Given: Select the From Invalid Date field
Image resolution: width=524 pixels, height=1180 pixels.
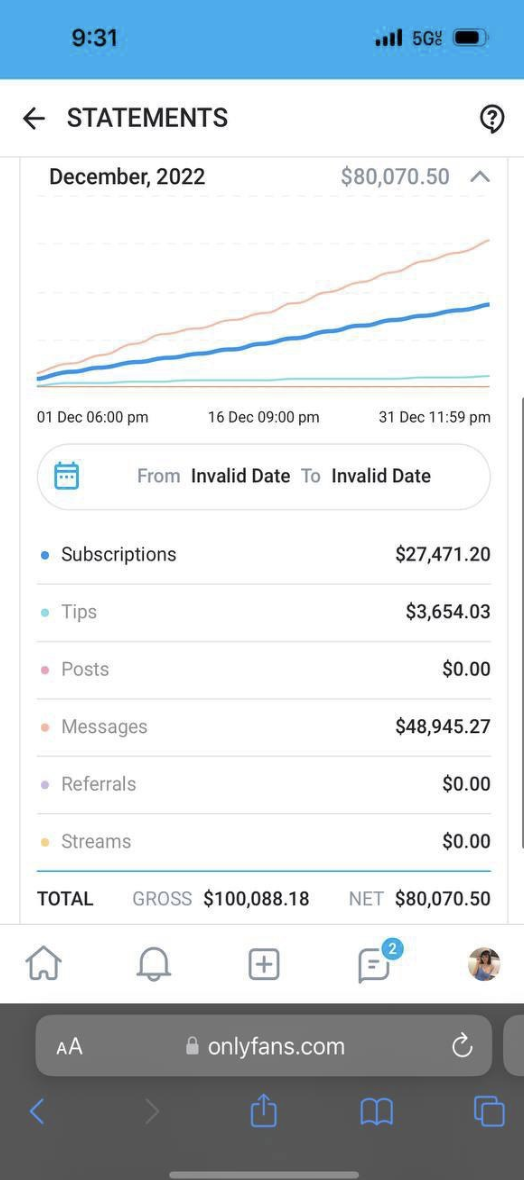Looking at the screenshot, I should [213, 476].
